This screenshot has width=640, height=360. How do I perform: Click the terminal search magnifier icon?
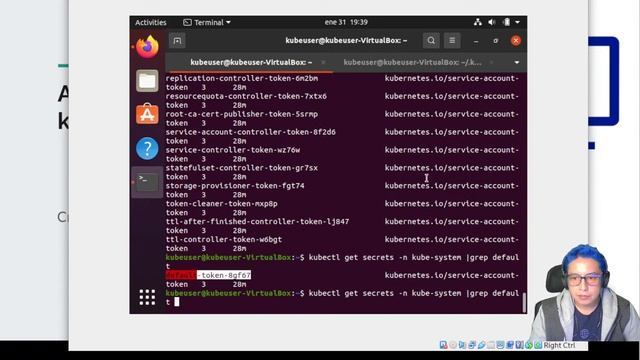click(x=431, y=40)
